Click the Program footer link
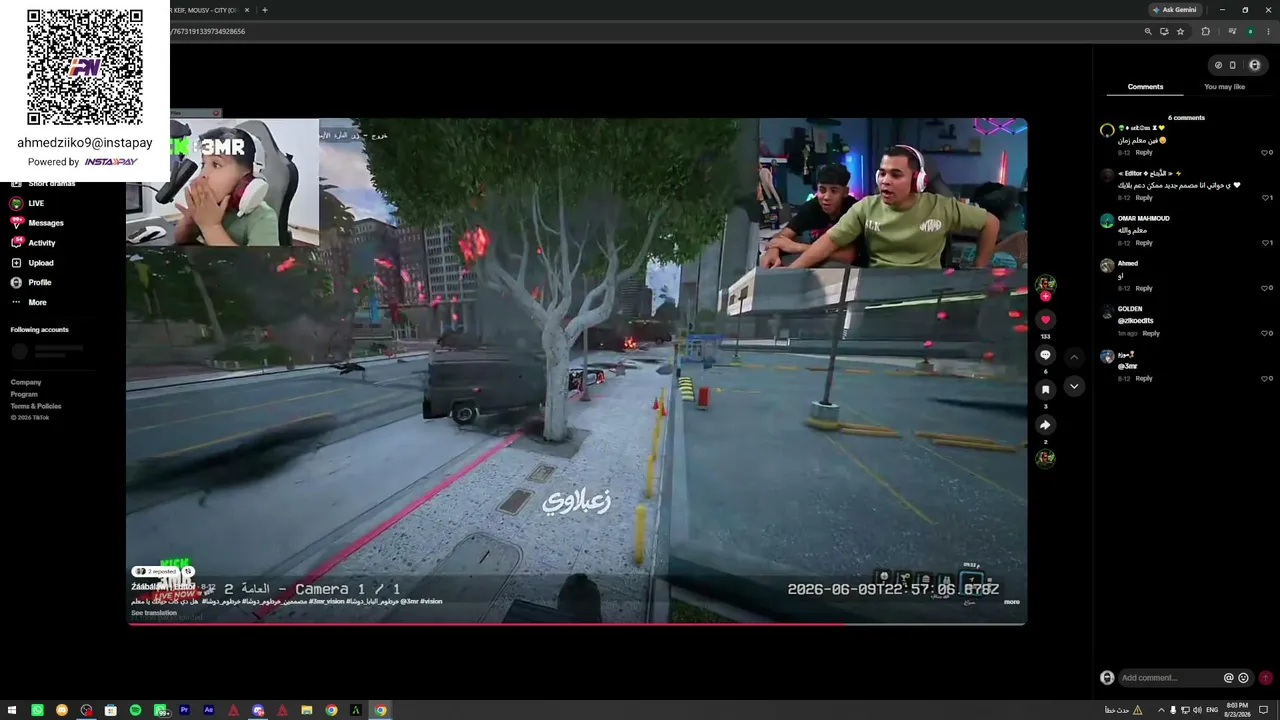This screenshot has width=1280, height=720. pyautogui.click(x=24, y=394)
